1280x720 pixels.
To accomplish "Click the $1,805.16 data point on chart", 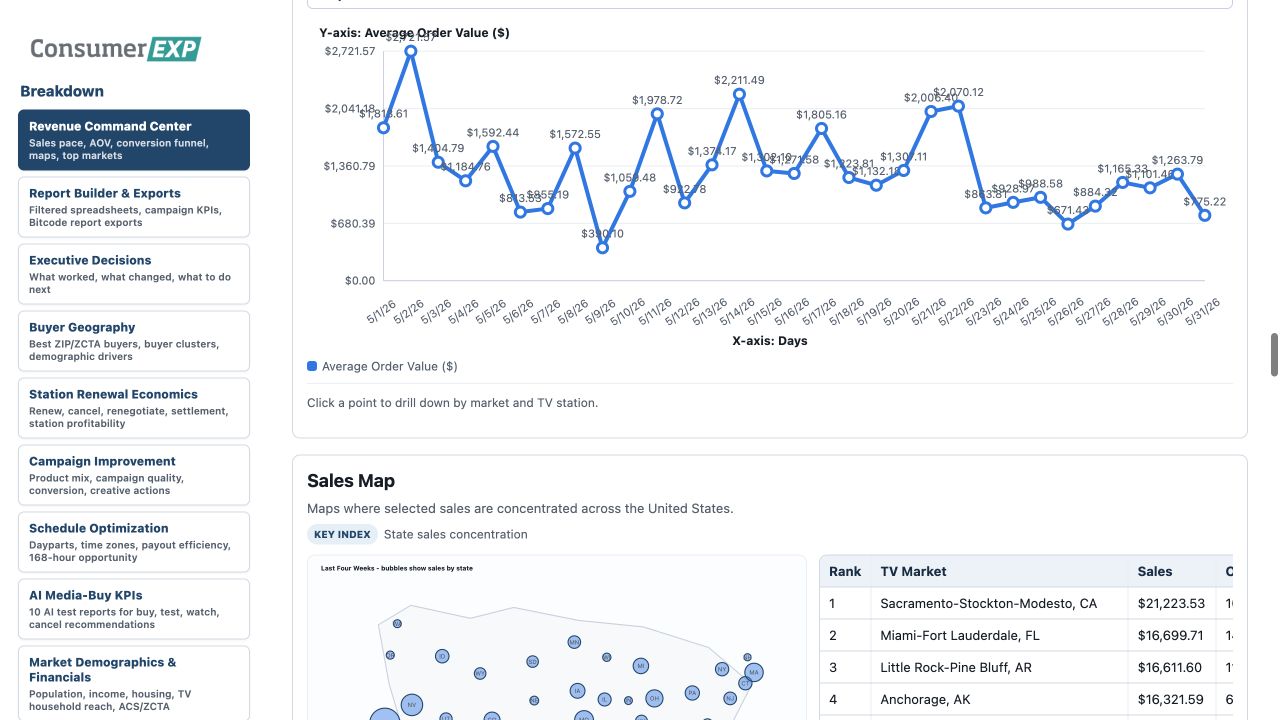I will (821, 128).
